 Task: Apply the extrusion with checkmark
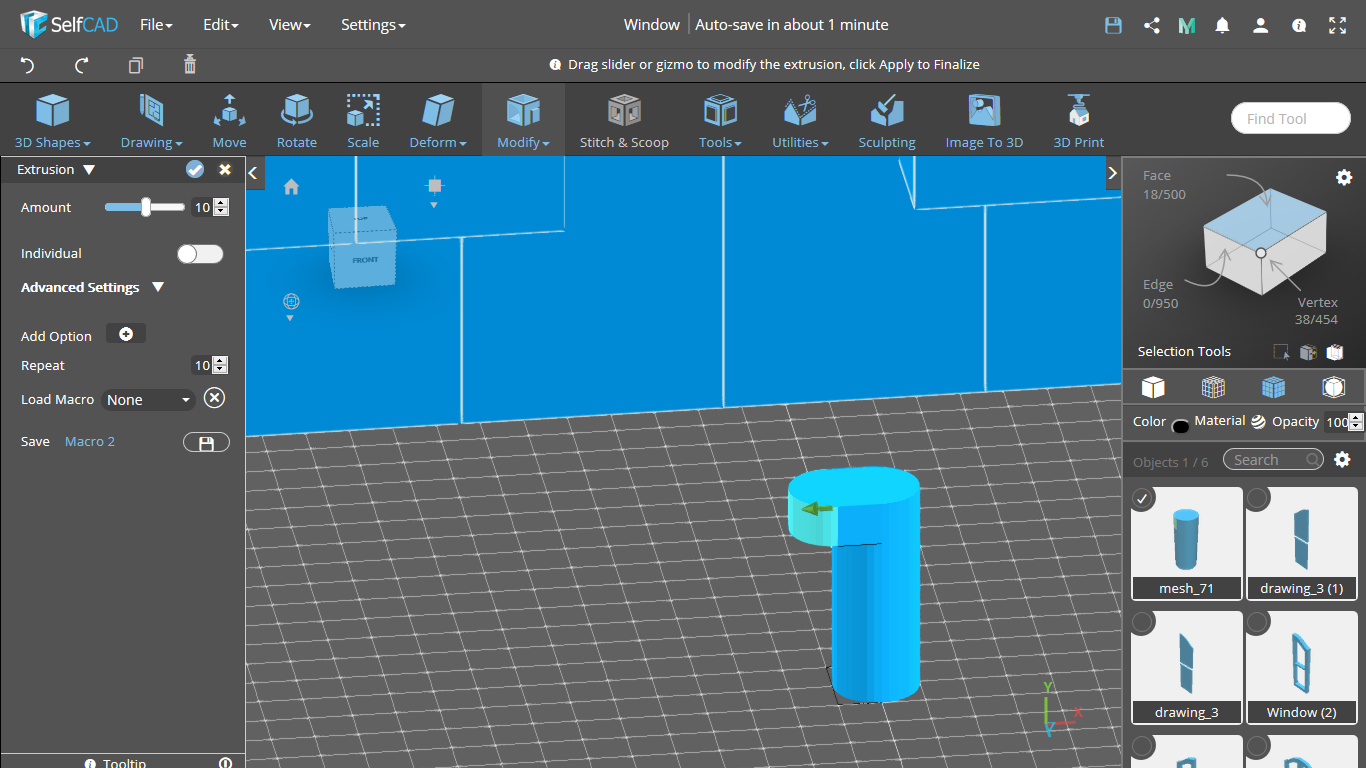[195, 169]
